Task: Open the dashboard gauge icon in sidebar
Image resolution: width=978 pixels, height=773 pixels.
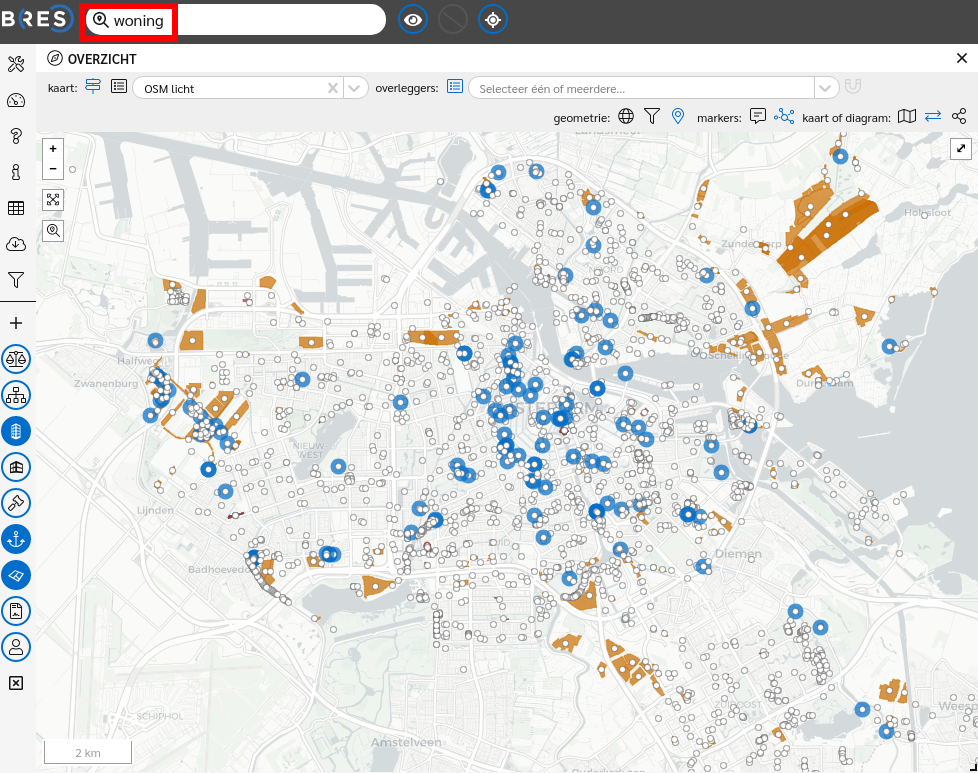Action: tap(16, 100)
